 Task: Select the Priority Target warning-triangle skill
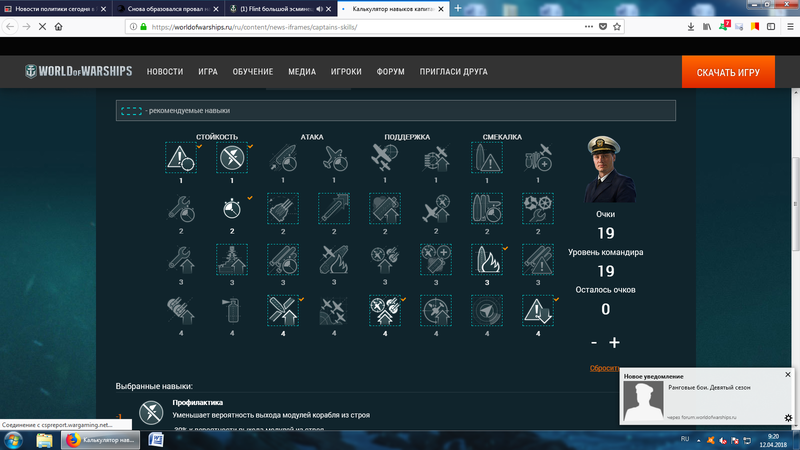coord(181,158)
